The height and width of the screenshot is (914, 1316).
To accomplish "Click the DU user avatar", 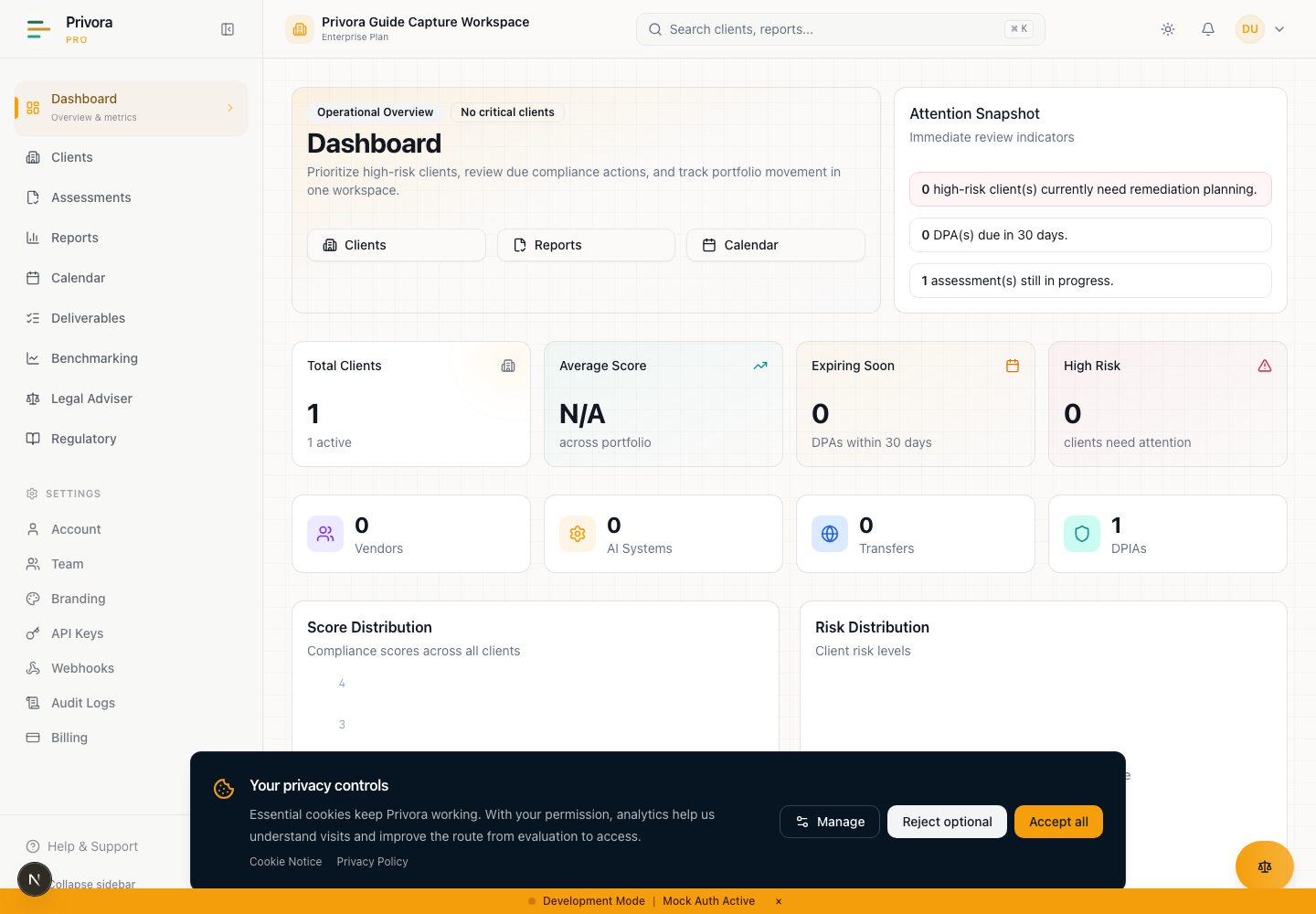I will (1250, 29).
